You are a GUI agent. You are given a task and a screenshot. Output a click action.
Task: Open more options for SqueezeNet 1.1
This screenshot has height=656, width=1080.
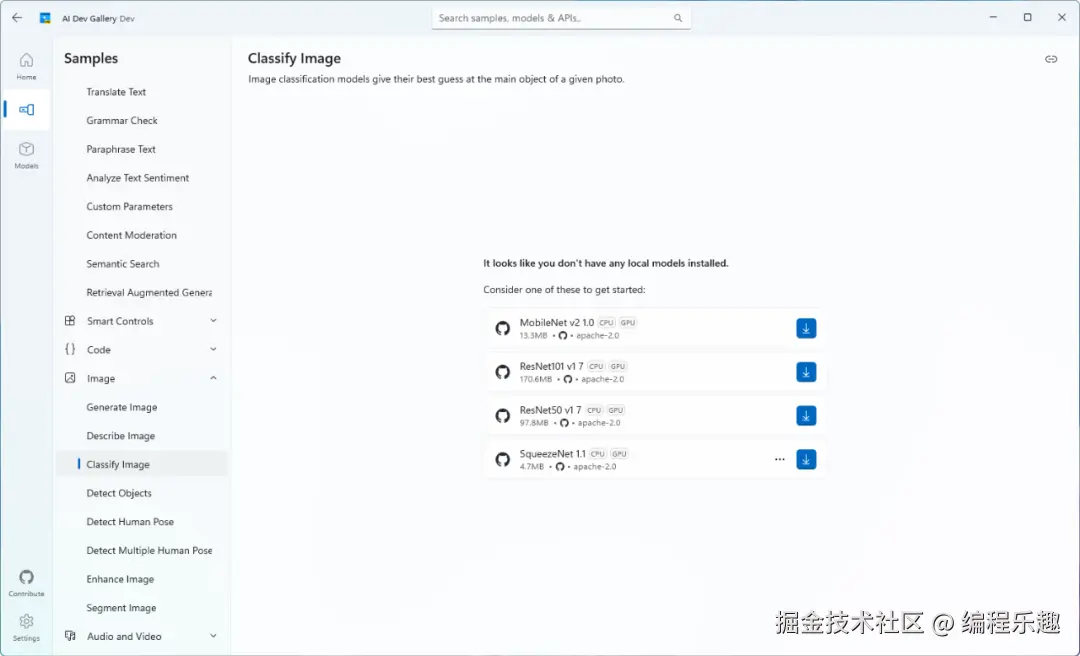coord(779,459)
